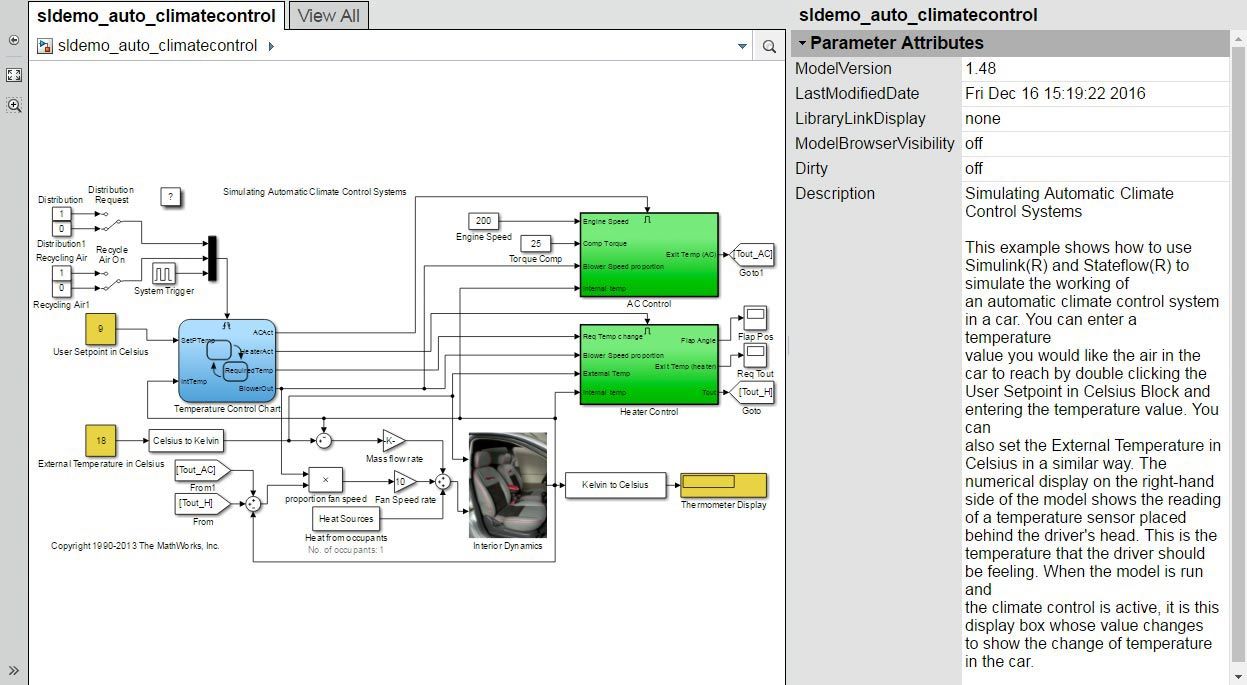Click the green AC Control subsystem block
The width and height of the screenshot is (1247, 685).
[x=649, y=255]
